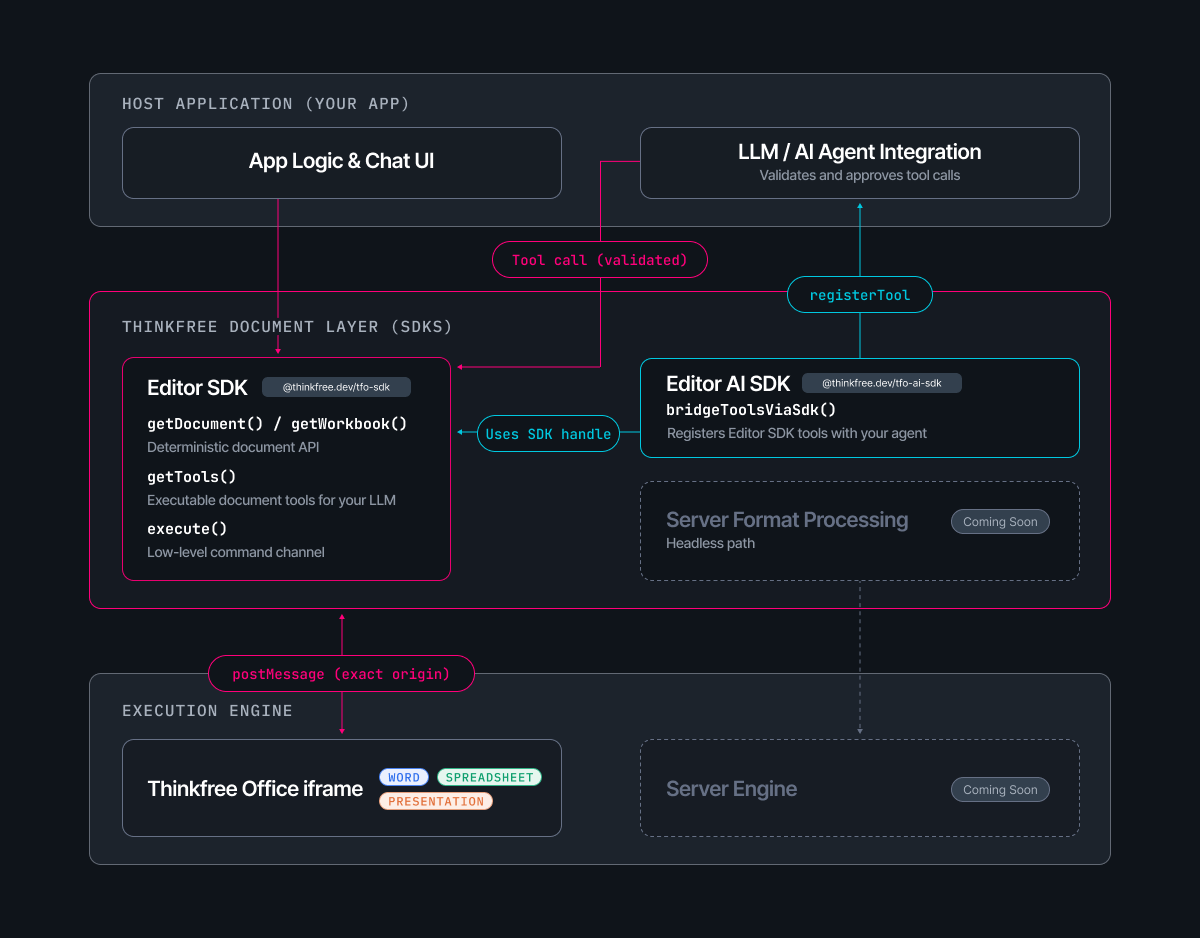
Task: Click the WORD tag
Action: pyautogui.click(x=404, y=777)
